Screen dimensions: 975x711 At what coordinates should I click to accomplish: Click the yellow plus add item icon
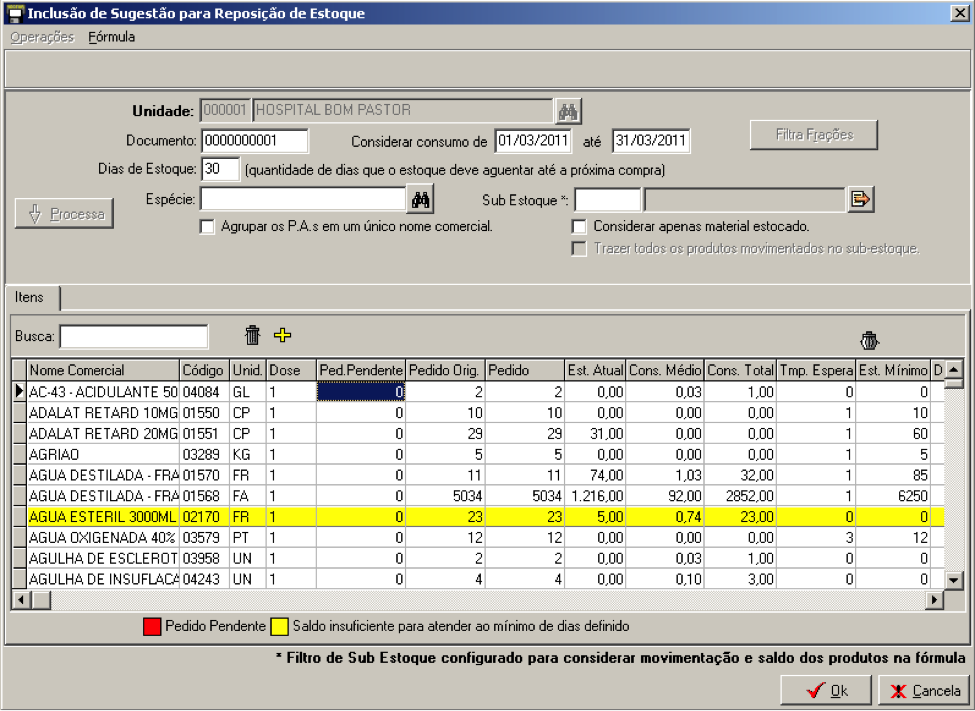click(282, 335)
